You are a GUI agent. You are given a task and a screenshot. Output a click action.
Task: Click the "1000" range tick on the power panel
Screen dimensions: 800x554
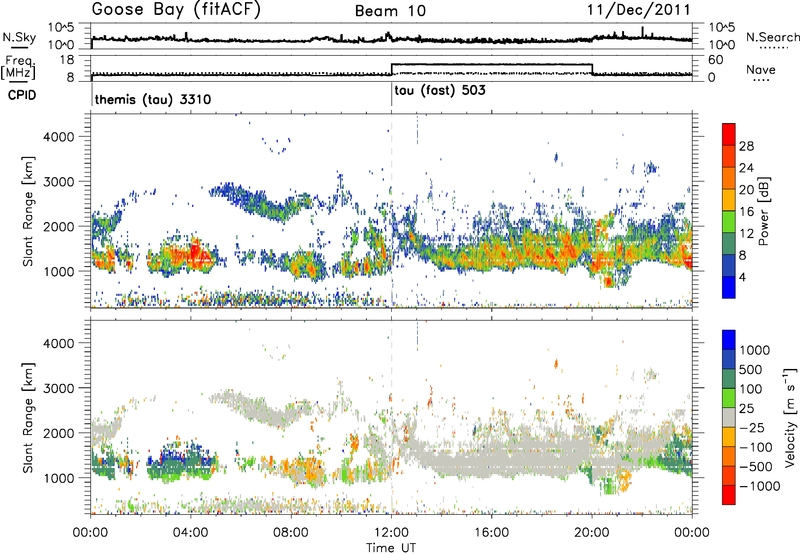click(58, 271)
